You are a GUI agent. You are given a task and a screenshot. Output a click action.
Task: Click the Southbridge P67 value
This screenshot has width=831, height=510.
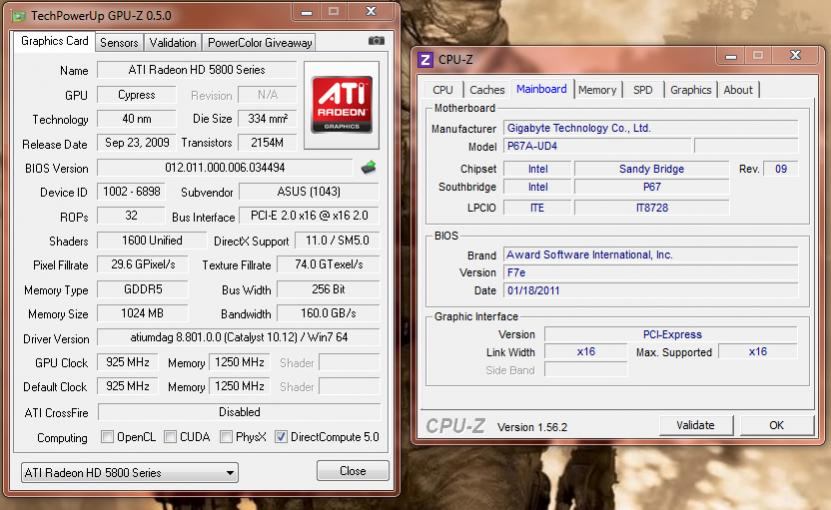[x=652, y=187]
